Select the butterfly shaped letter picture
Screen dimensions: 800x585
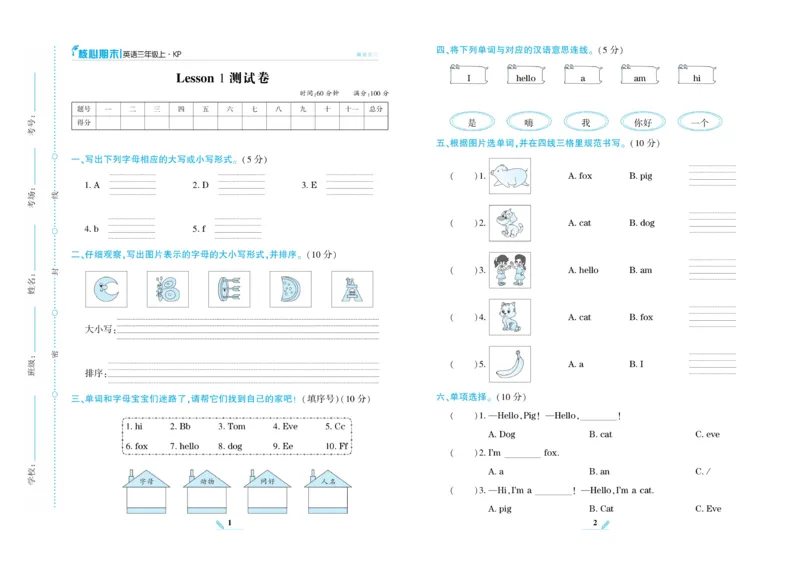click(166, 287)
